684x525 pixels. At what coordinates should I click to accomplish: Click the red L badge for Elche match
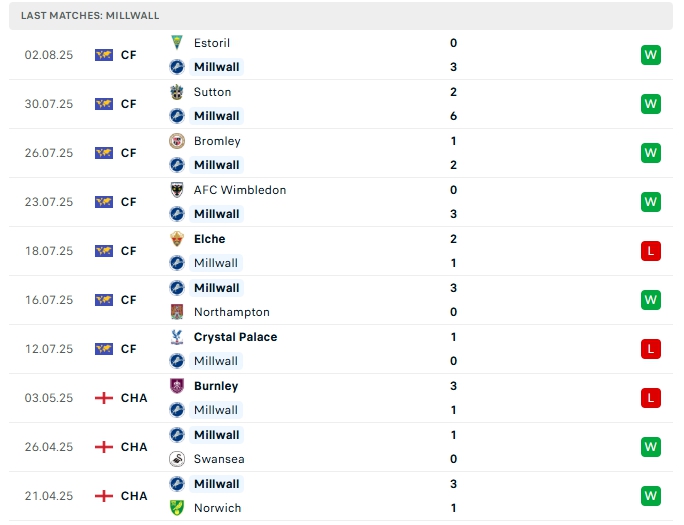(x=651, y=251)
